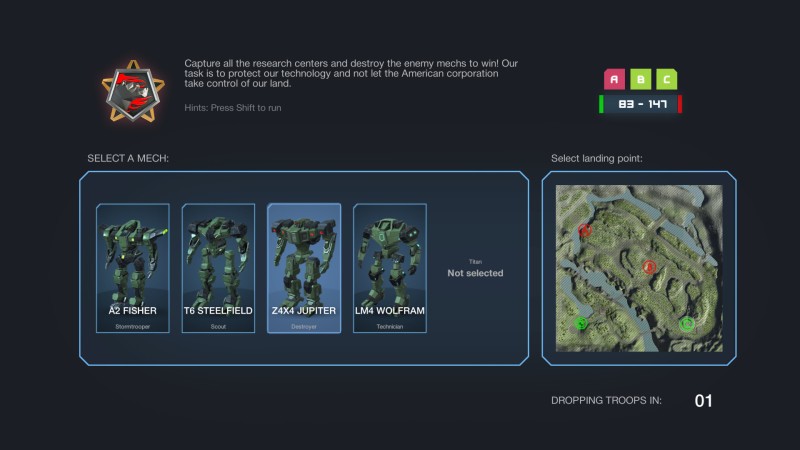The image size is (800, 450).
Task: Click the 'SELECT A MECH:' heading
Action: point(128,159)
